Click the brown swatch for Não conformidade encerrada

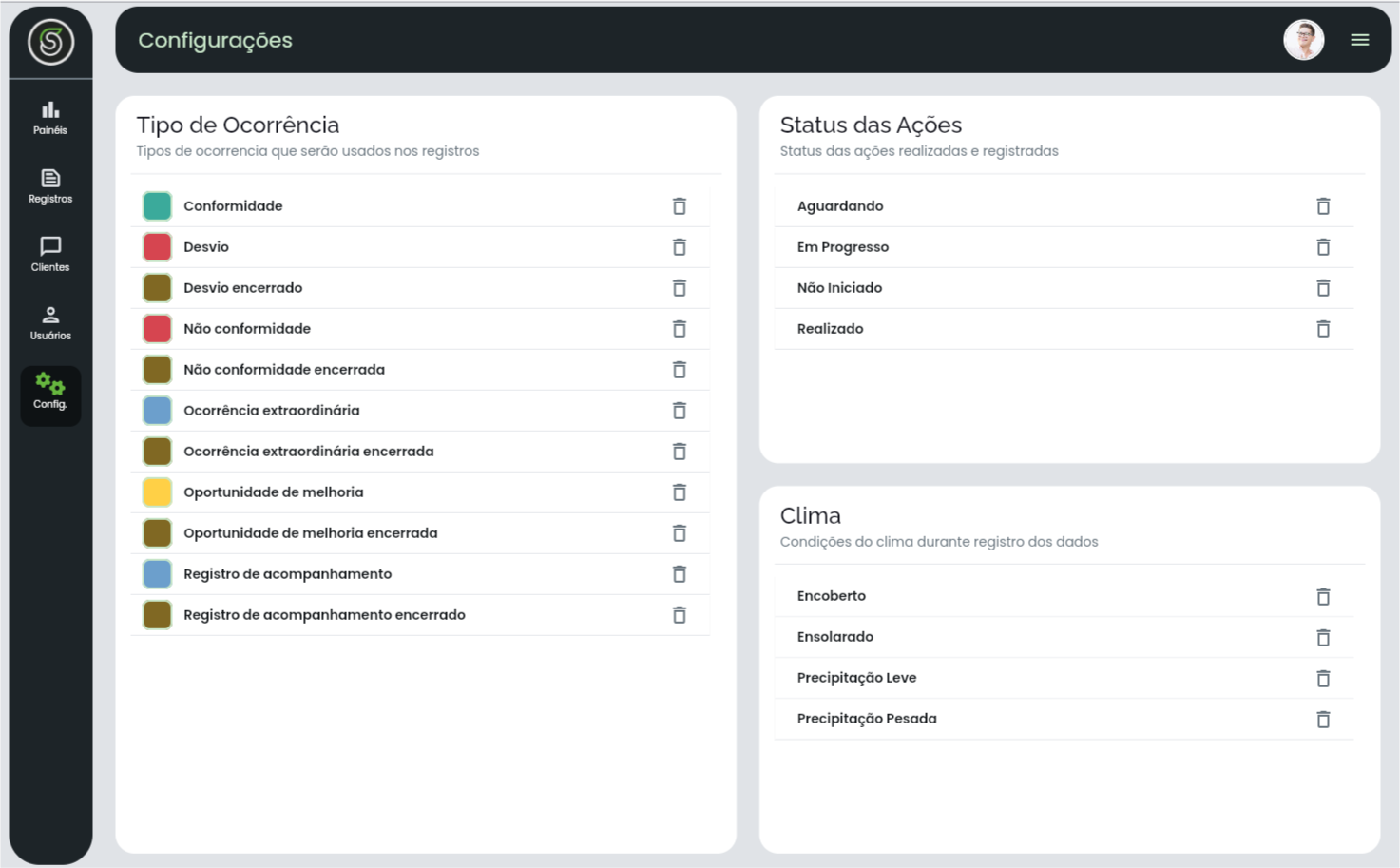(157, 369)
